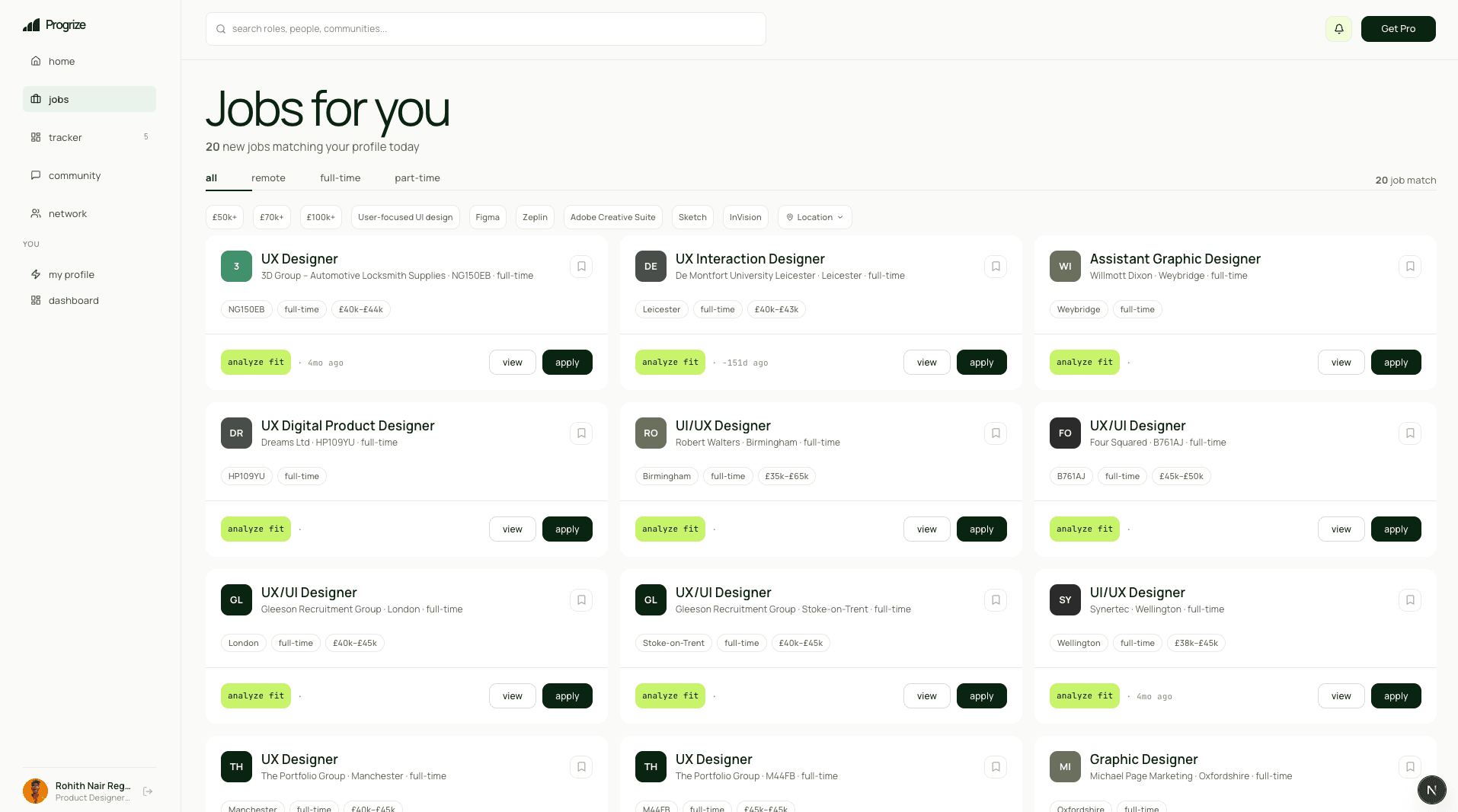Open home in the sidebar
Screen dimensions: 1458x812
[89, 61]
